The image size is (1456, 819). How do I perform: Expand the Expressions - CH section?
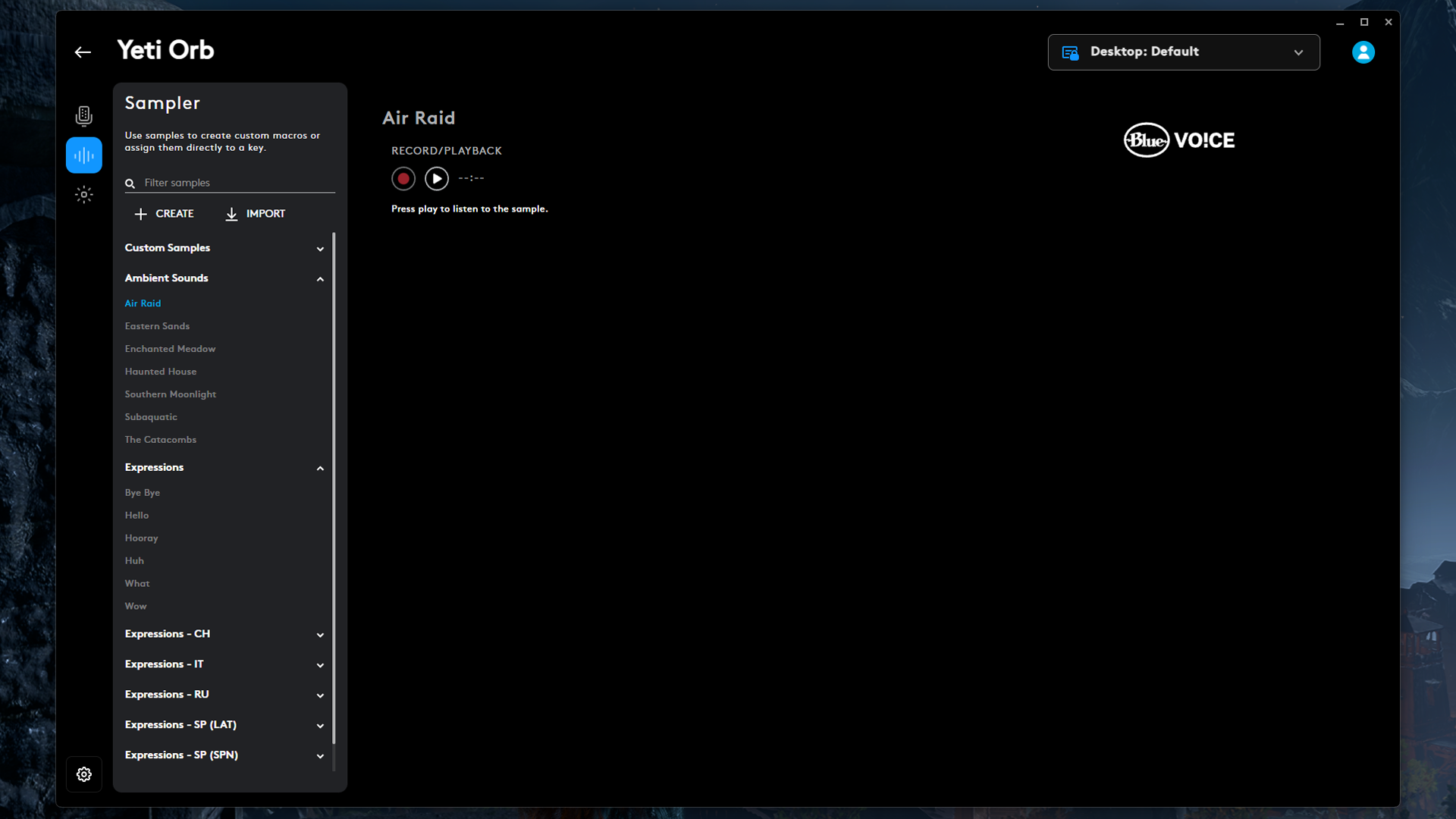224,634
